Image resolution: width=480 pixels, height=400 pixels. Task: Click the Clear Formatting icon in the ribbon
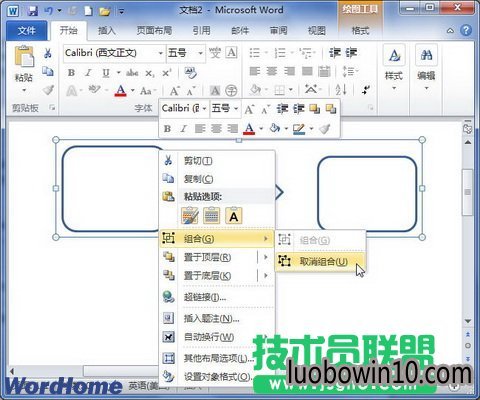(191, 73)
